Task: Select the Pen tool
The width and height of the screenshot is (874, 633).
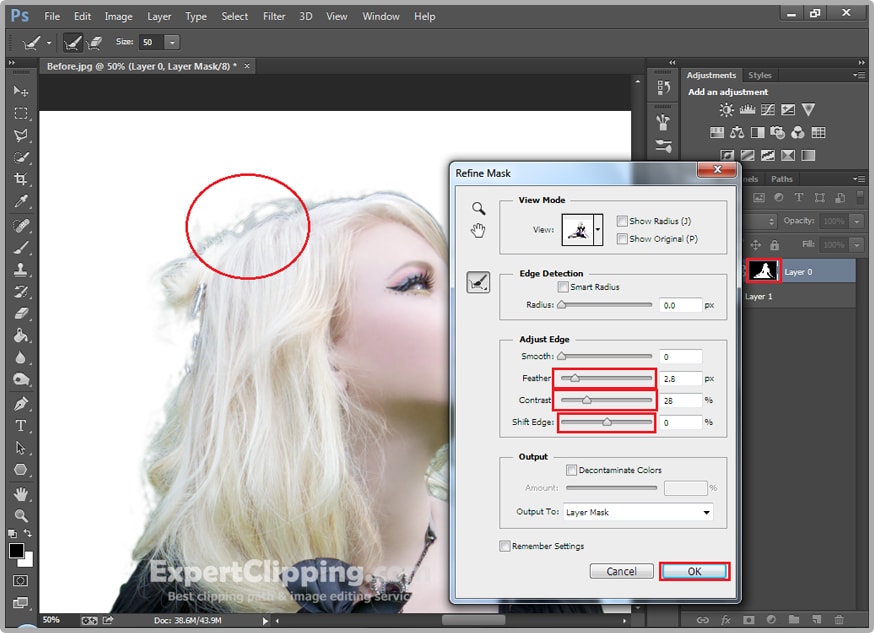Action: click(x=20, y=403)
